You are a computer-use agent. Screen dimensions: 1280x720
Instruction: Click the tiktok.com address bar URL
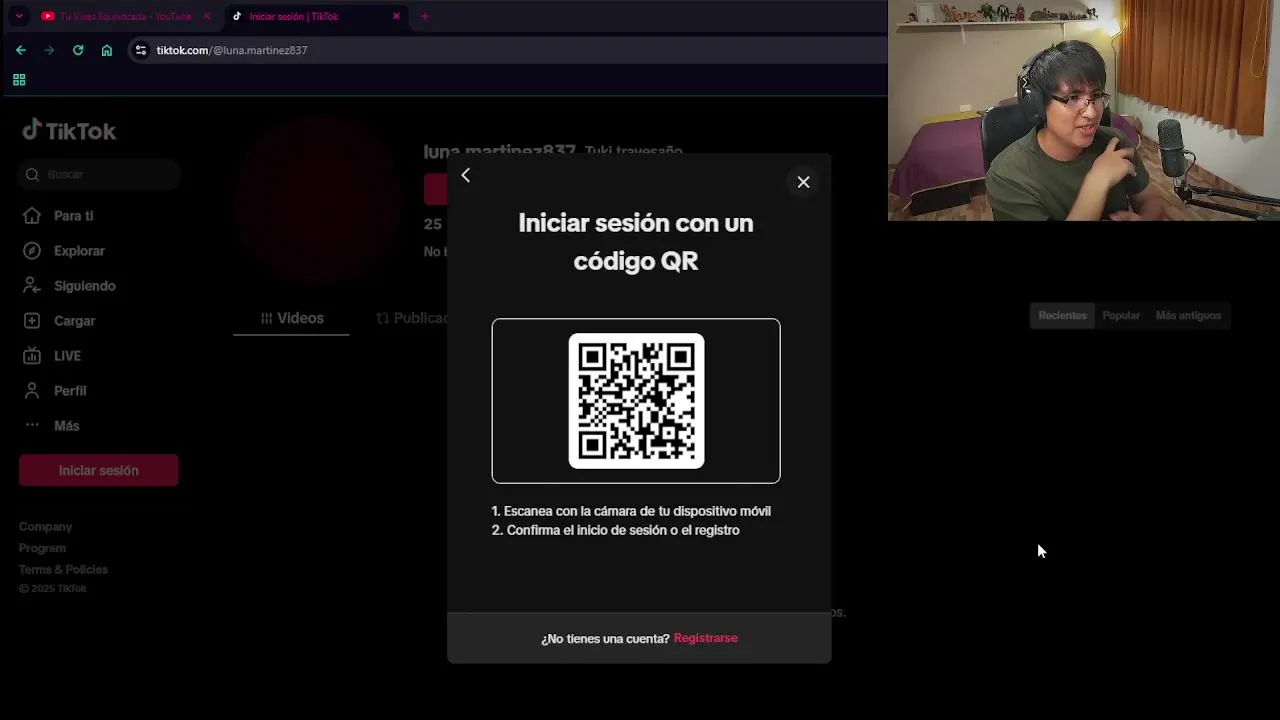[x=232, y=50]
